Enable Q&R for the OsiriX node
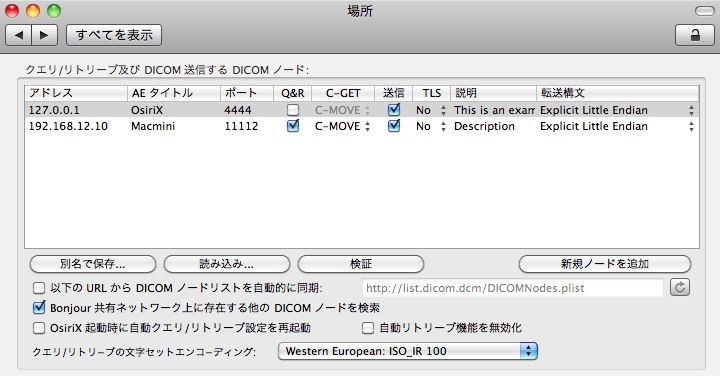 tap(292, 110)
